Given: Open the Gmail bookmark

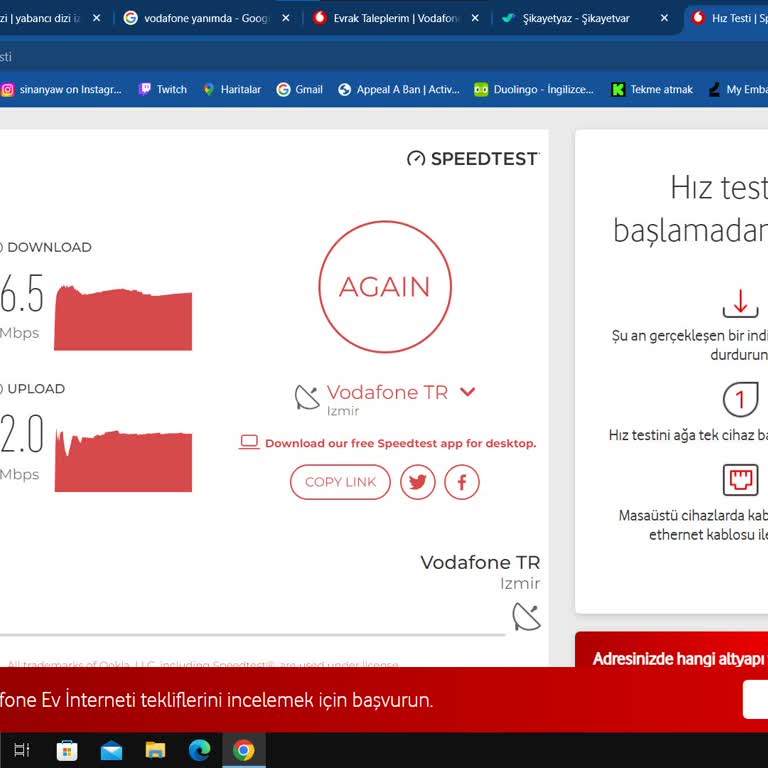Looking at the screenshot, I should (300, 90).
